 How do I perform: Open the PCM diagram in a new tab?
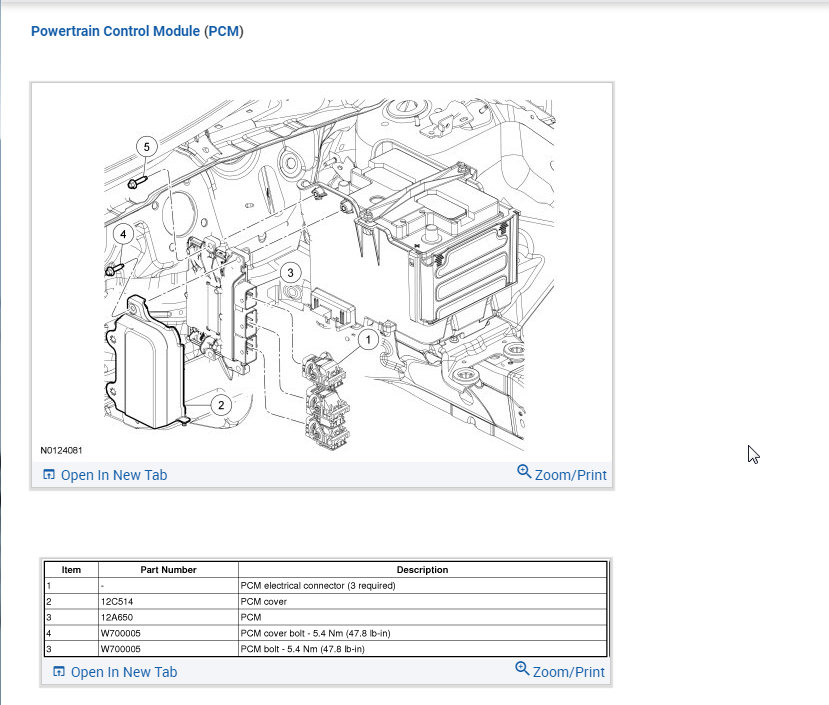coord(105,475)
